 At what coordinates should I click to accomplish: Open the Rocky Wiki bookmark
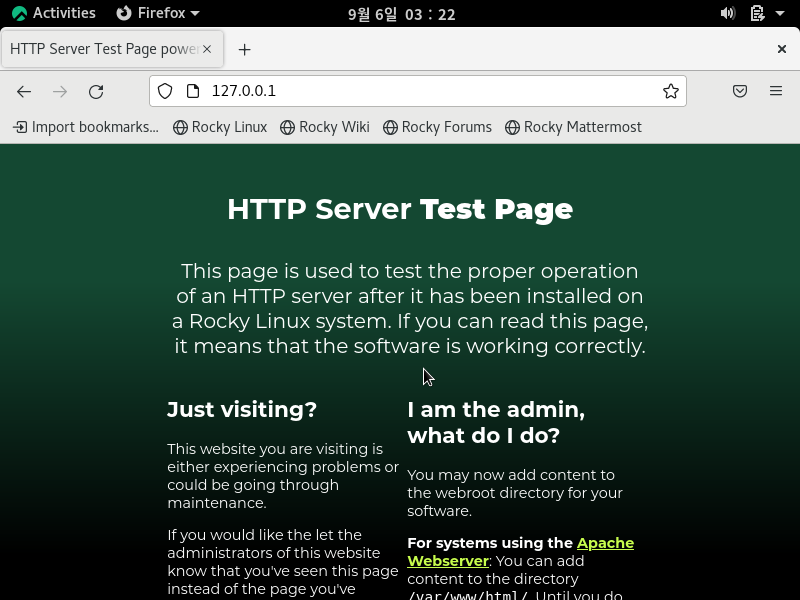(x=325, y=127)
